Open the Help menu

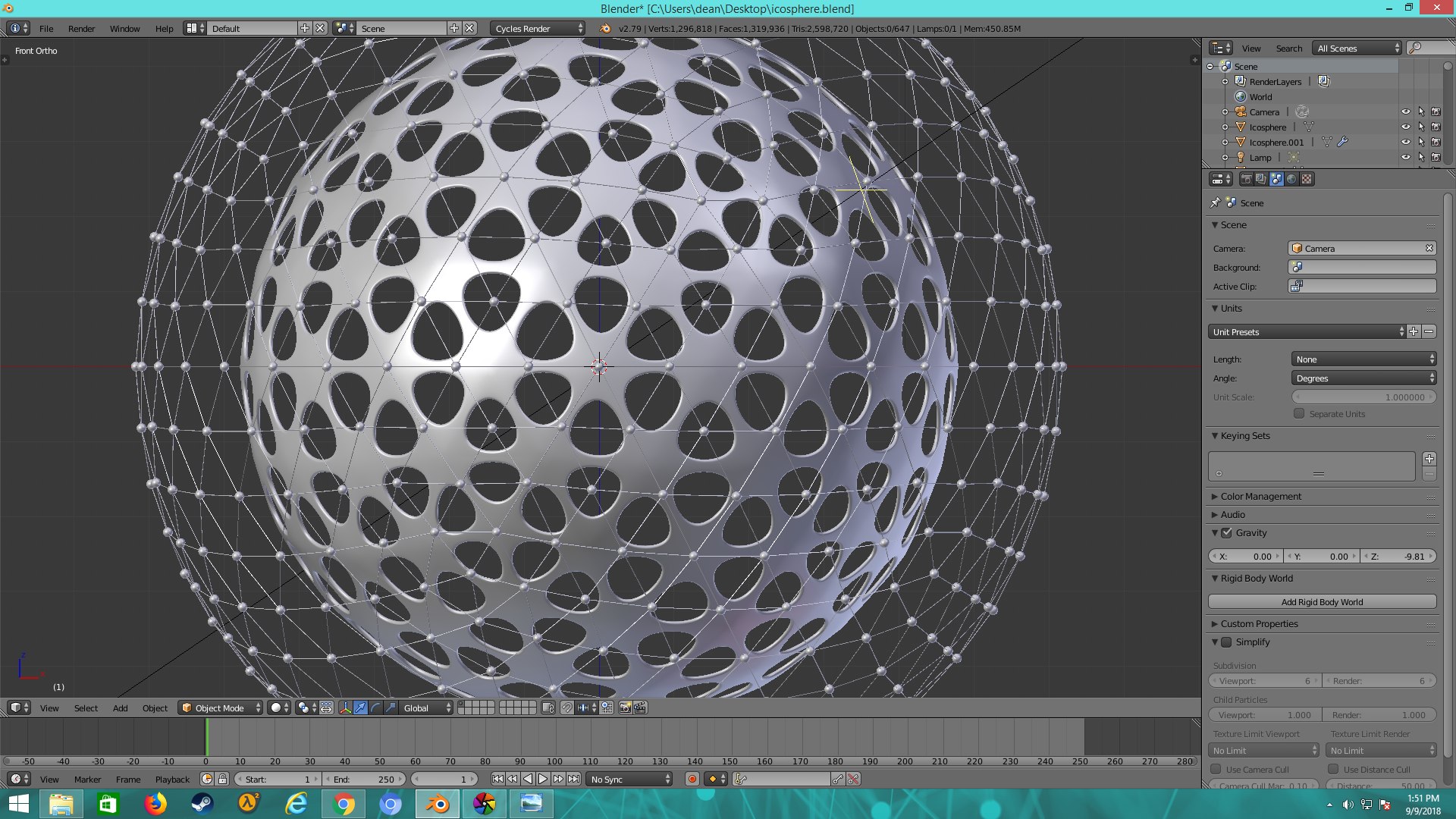point(164,28)
